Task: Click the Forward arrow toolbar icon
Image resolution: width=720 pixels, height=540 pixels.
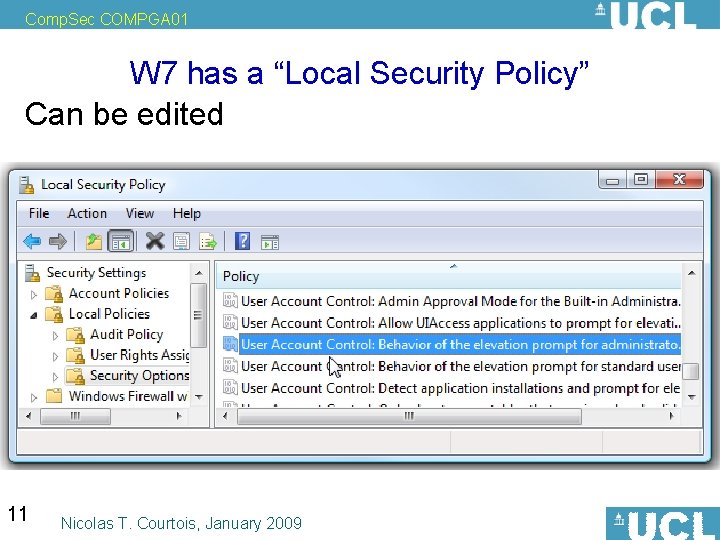Action: pos(58,241)
